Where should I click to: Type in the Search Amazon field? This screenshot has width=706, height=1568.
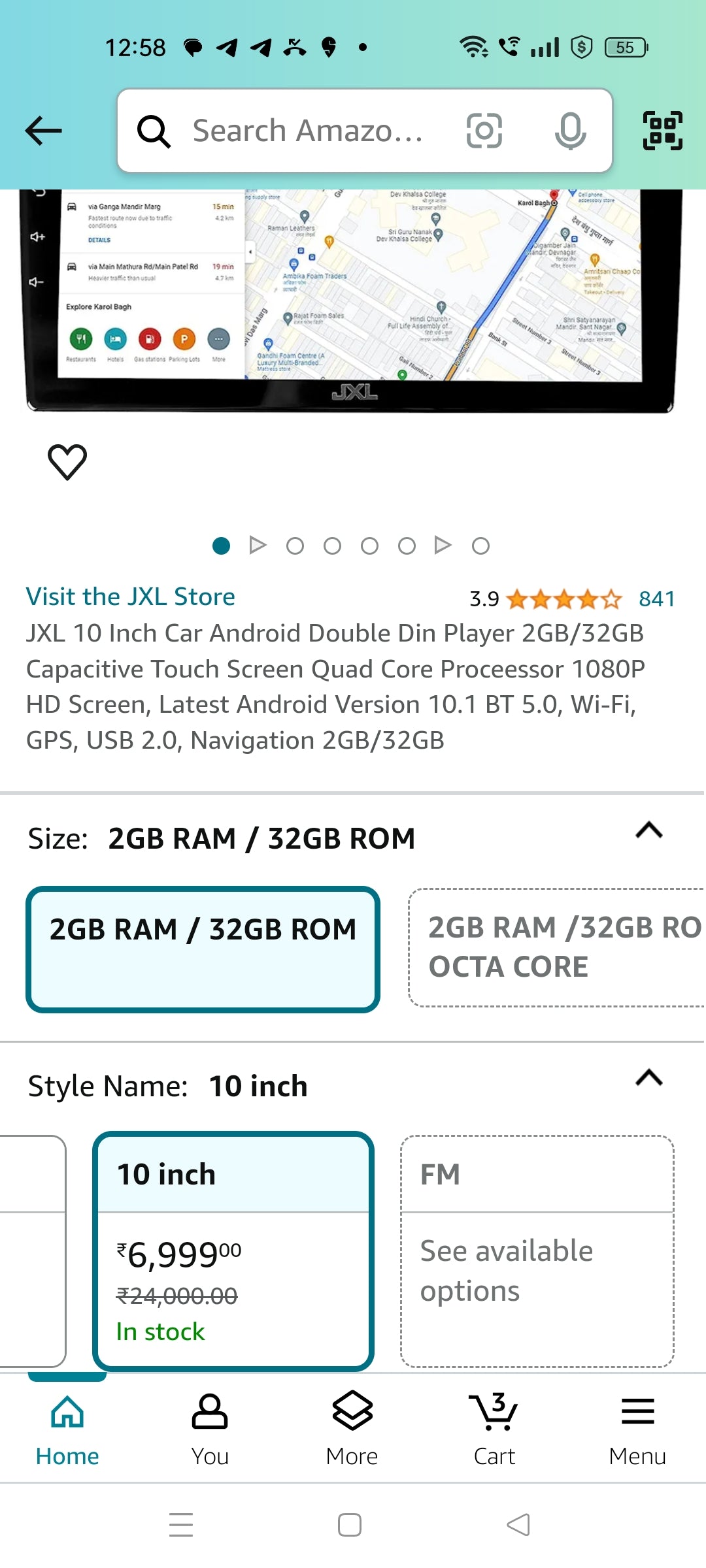click(x=307, y=131)
